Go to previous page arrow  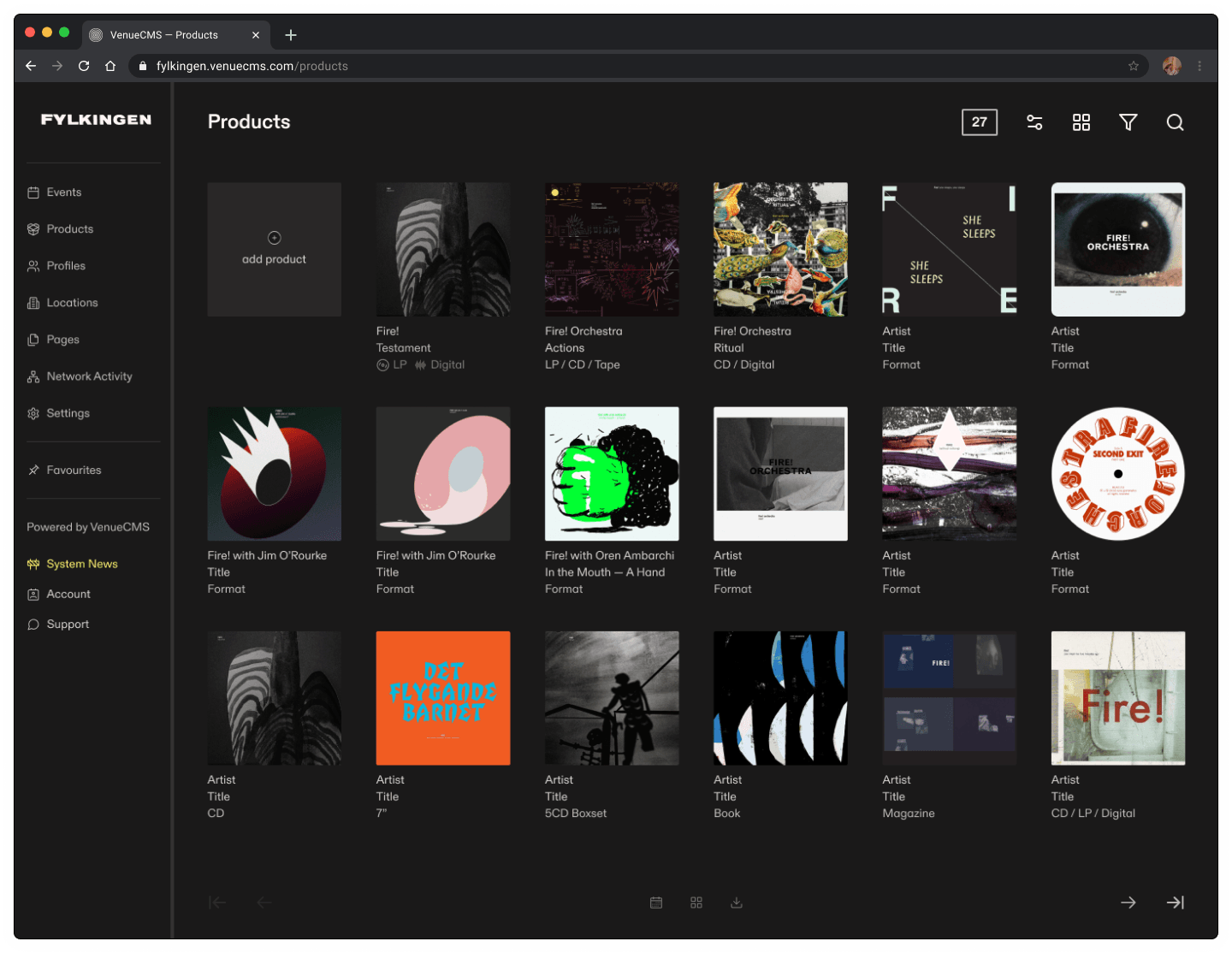click(x=264, y=903)
